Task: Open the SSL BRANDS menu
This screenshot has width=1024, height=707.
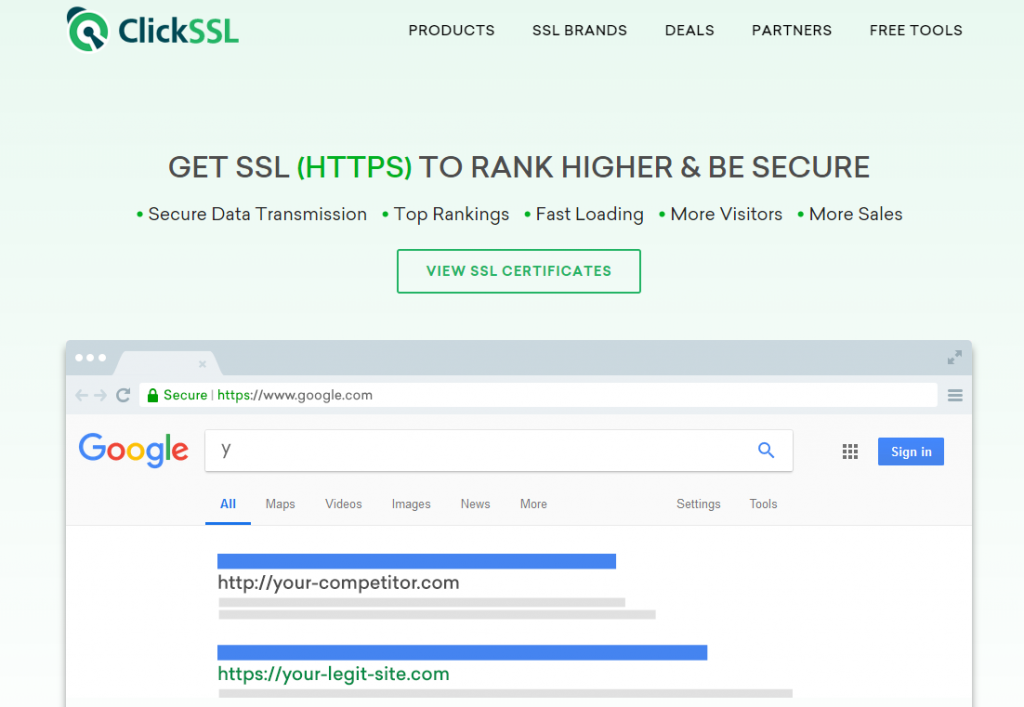Action: tap(579, 30)
